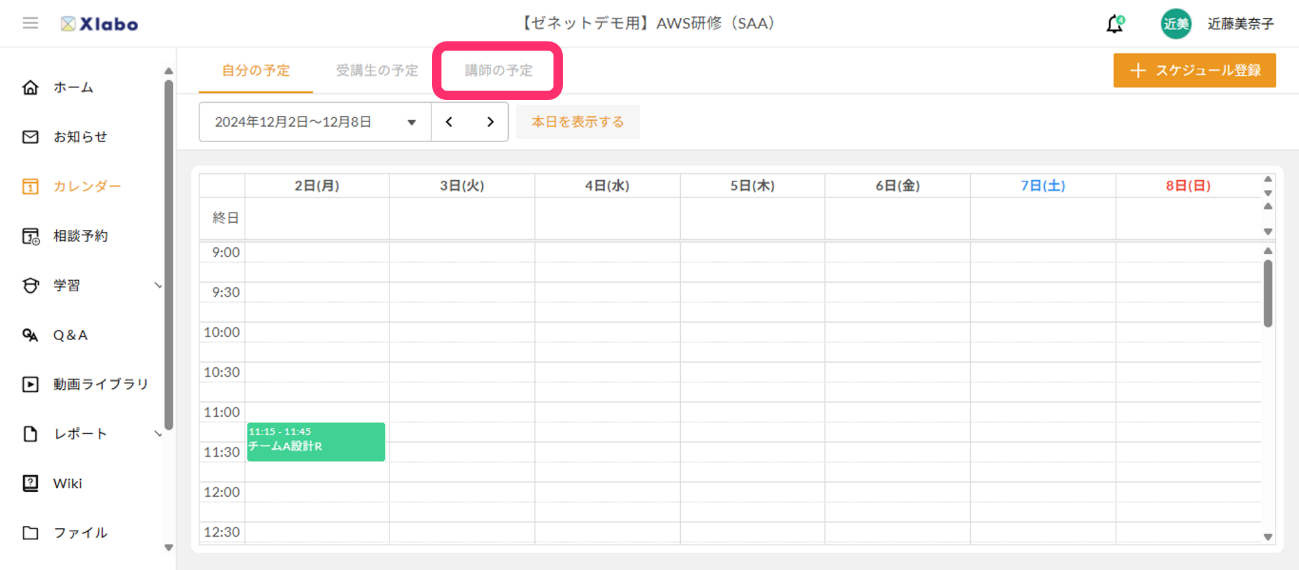Click the Wiki book icon

point(31,483)
